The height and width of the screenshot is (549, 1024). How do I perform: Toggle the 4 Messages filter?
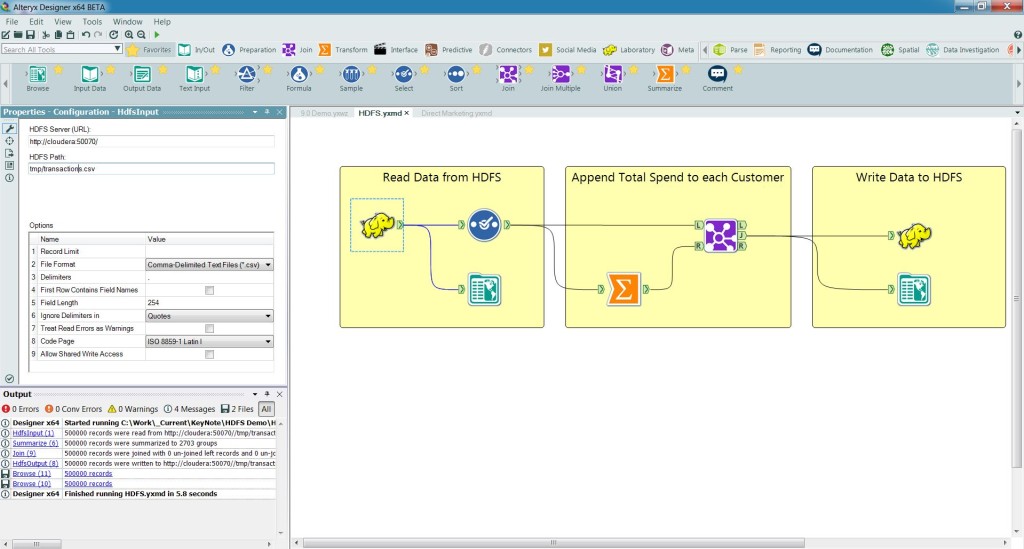[189, 409]
